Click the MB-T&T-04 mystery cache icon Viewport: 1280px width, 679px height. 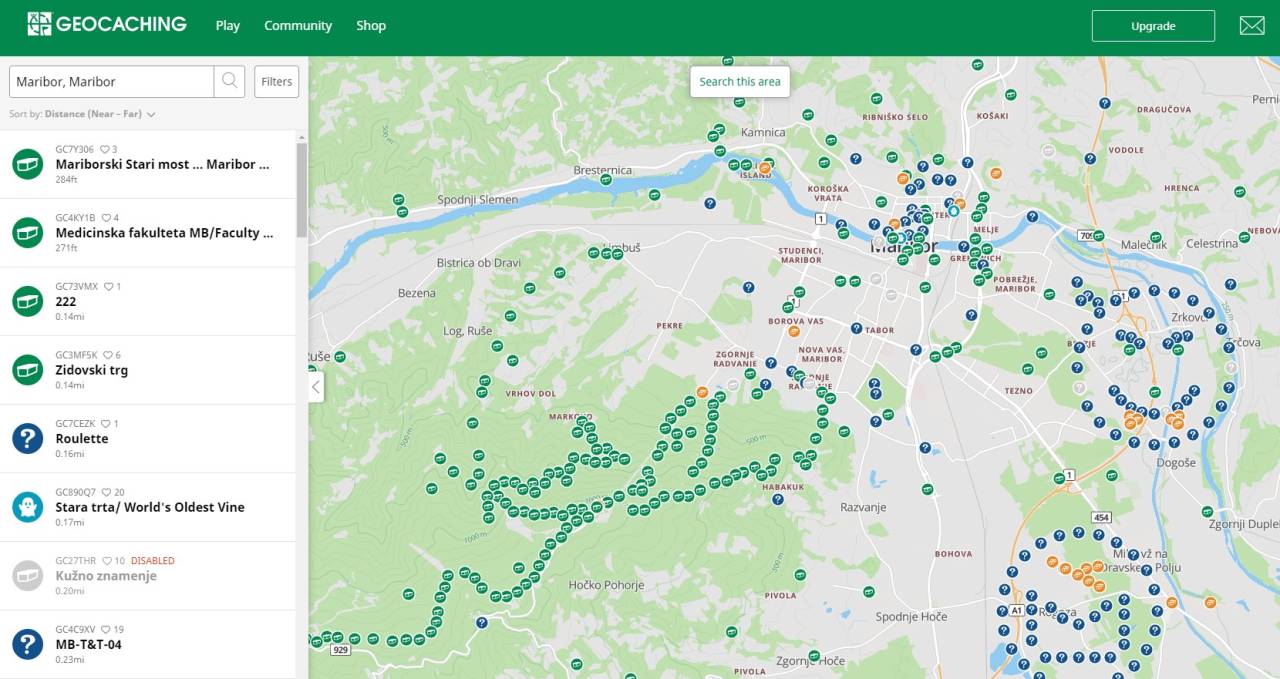tap(27, 644)
